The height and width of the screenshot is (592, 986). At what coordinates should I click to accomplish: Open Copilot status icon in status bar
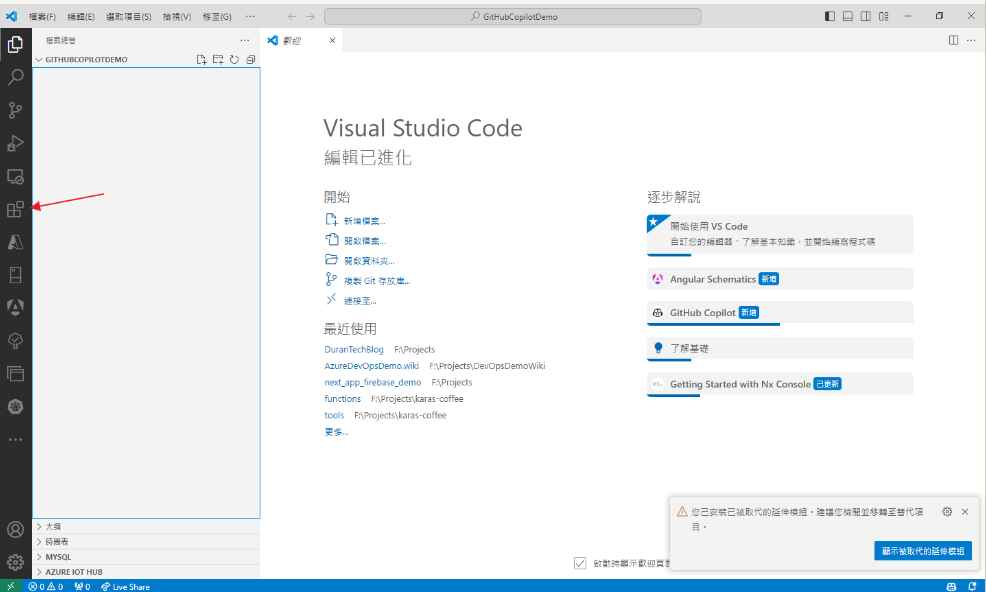[951, 586]
